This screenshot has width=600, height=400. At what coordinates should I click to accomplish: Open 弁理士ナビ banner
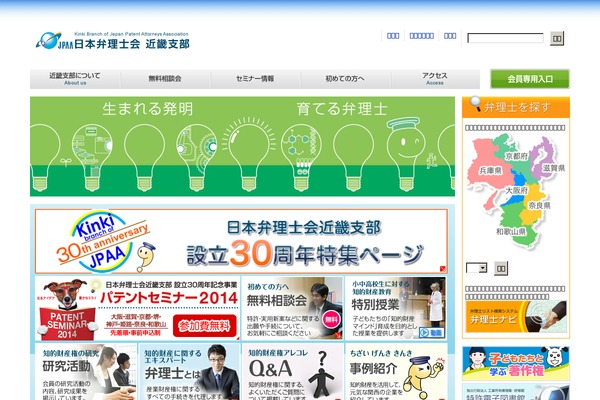pyautogui.click(x=516, y=316)
